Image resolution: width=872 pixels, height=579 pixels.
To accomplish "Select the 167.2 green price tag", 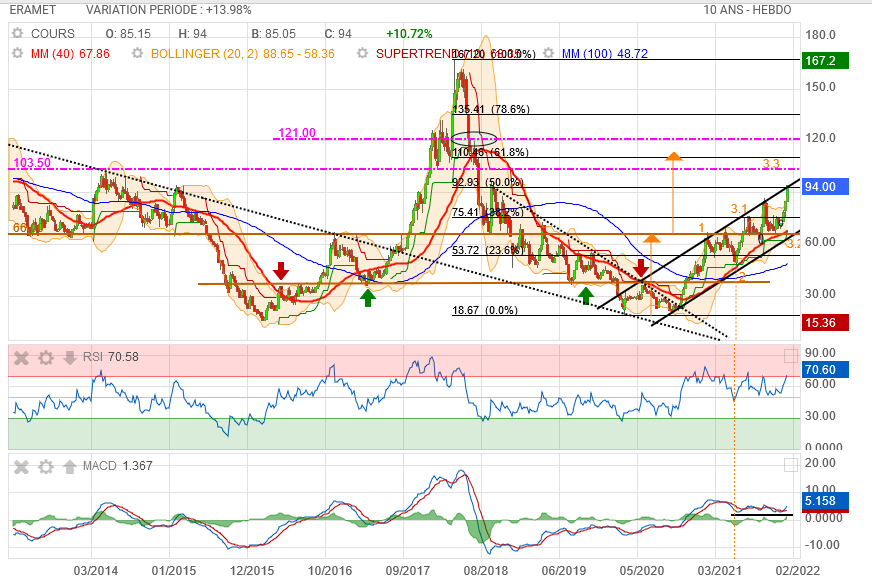I will [x=825, y=61].
